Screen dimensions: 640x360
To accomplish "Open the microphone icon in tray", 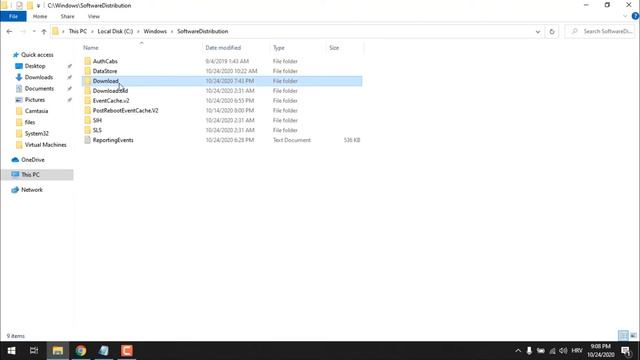I will pyautogui.click(x=529, y=351).
